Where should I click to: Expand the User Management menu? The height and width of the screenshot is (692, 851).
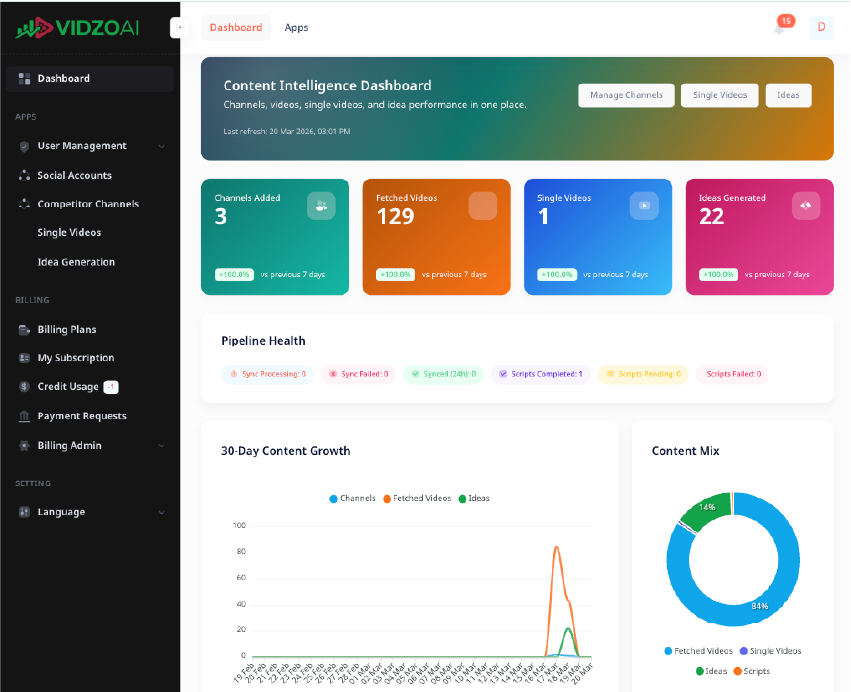pos(82,146)
